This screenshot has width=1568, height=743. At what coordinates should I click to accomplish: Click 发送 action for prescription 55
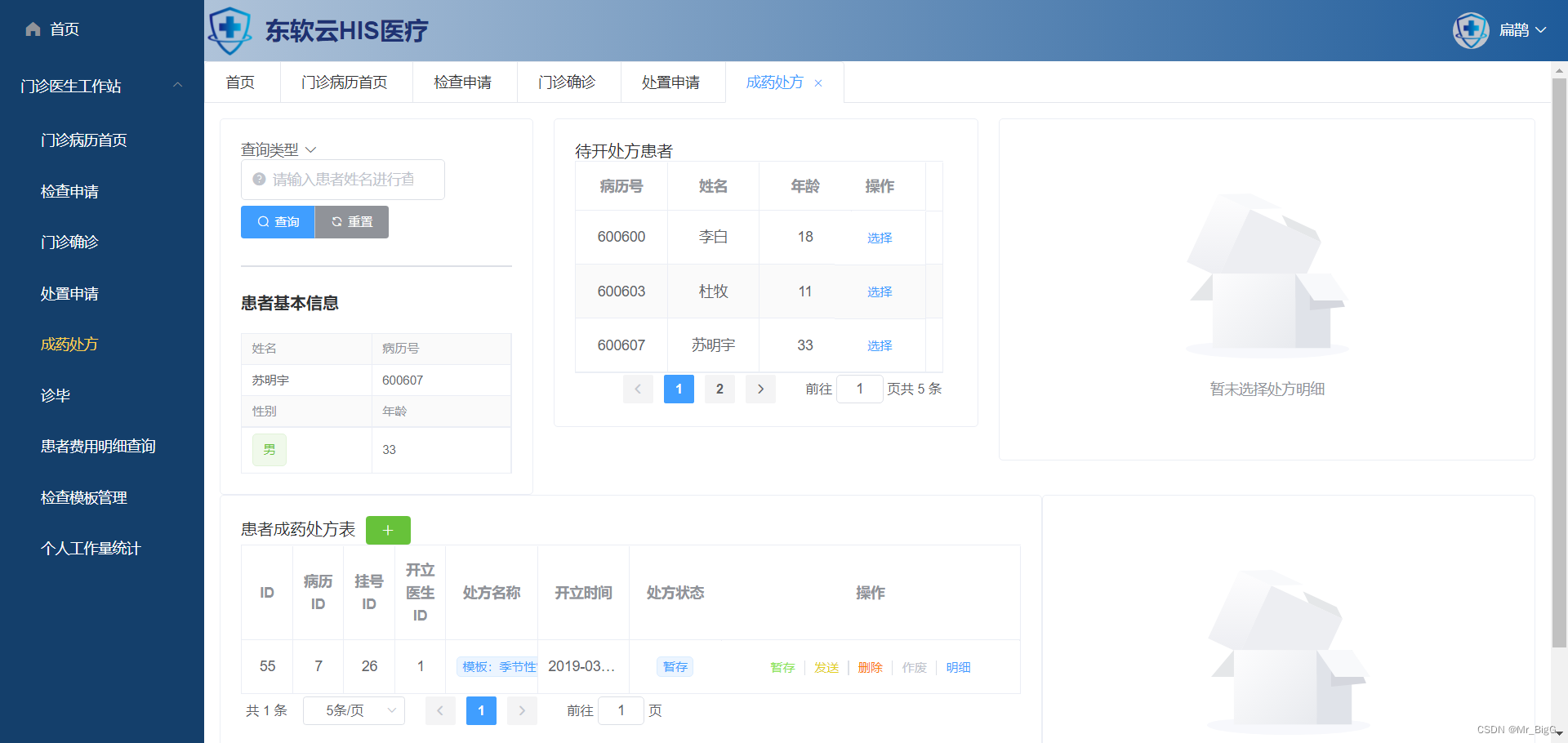[x=826, y=668]
